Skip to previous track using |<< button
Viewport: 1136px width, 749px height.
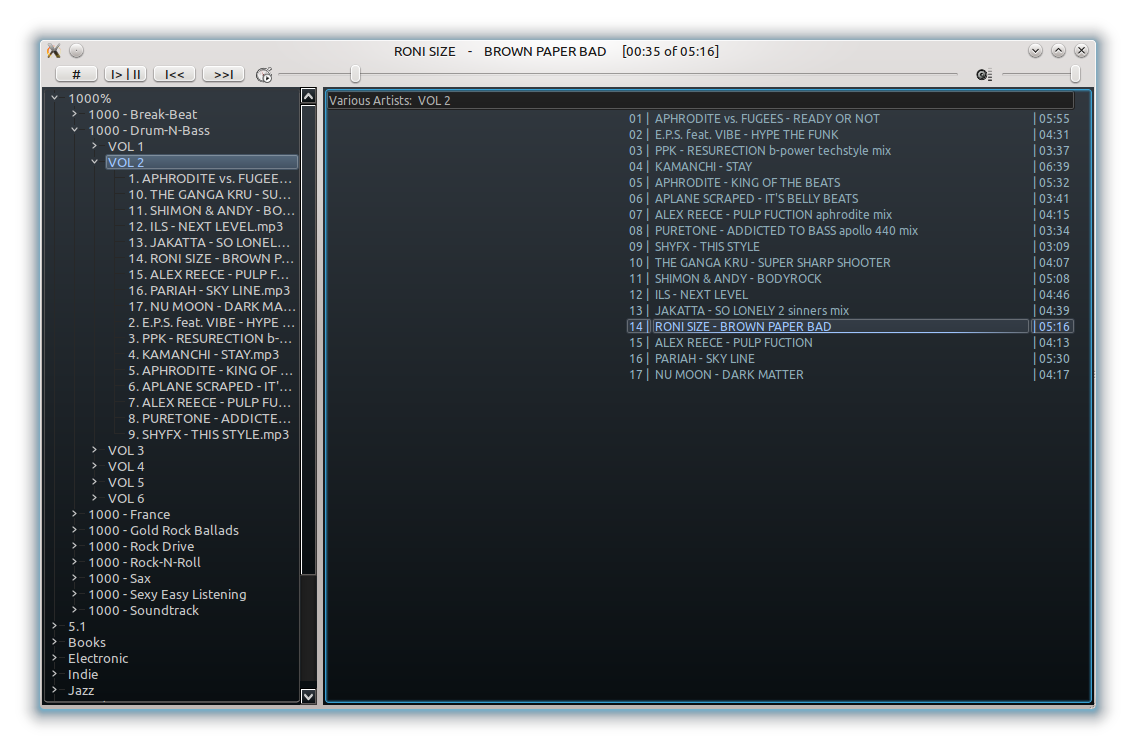pyautogui.click(x=174, y=73)
